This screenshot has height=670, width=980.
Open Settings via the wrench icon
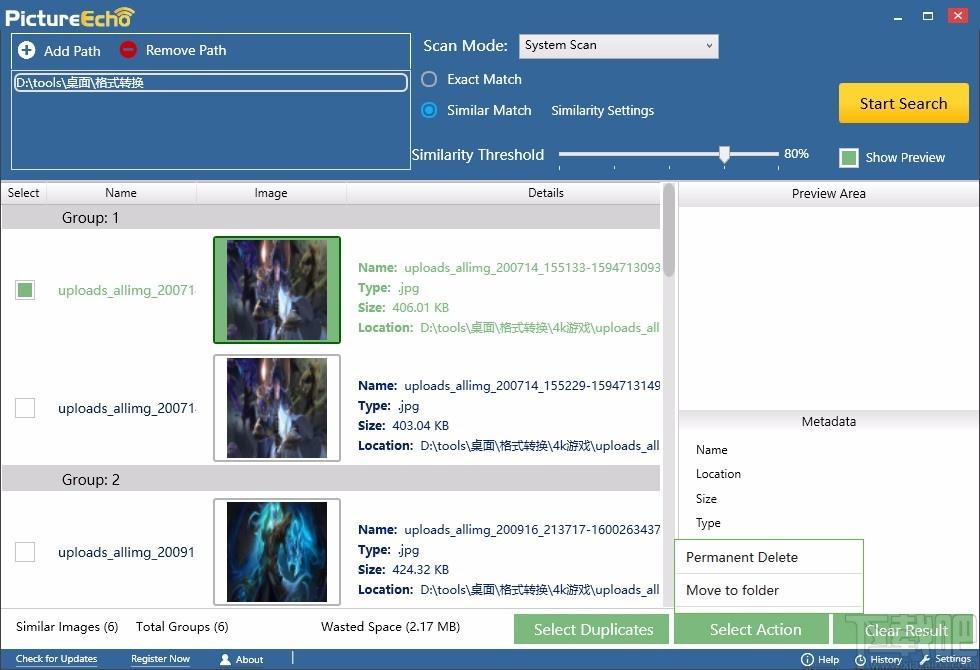point(925,659)
